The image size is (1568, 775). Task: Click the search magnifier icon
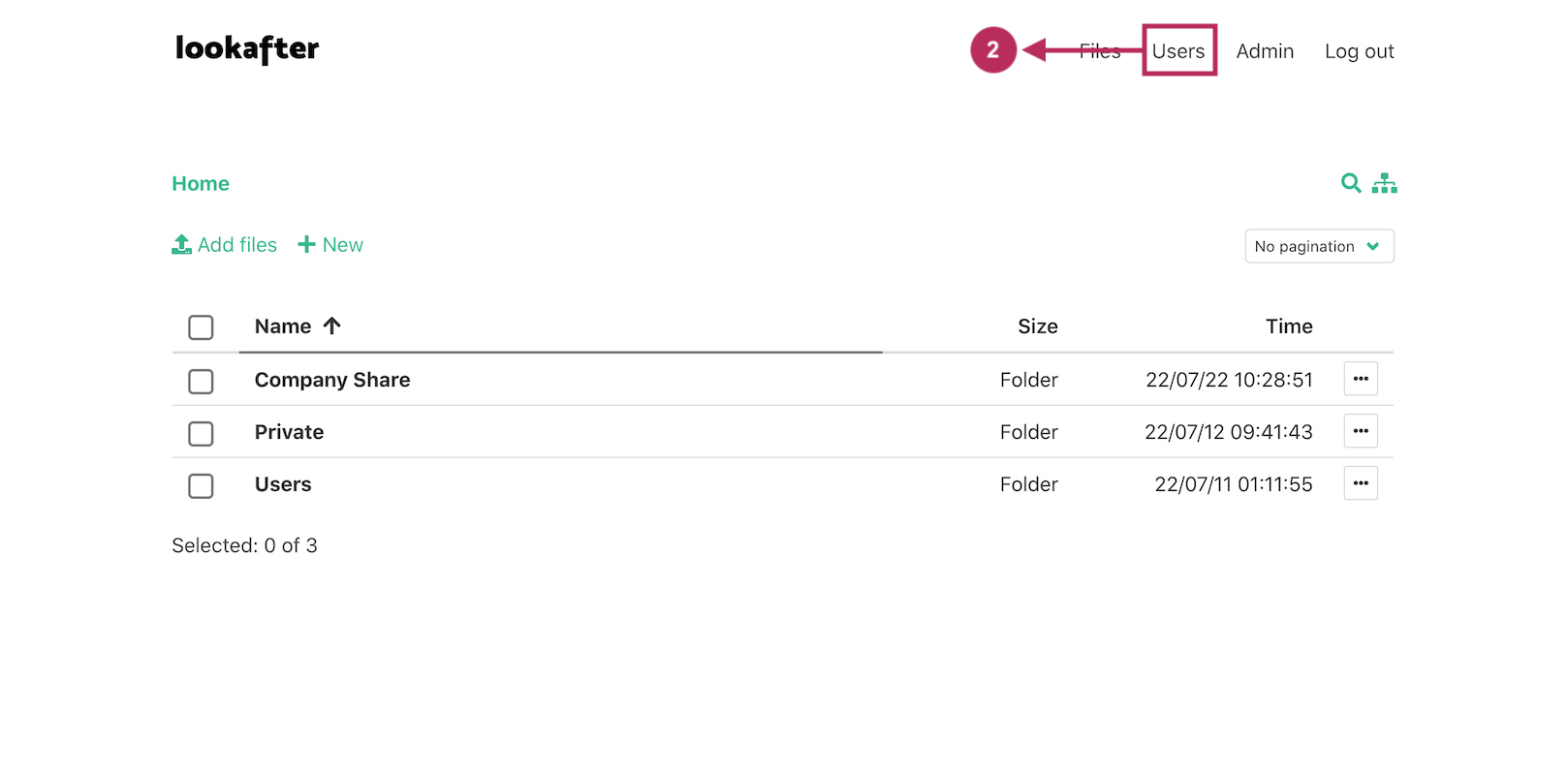click(1350, 182)
